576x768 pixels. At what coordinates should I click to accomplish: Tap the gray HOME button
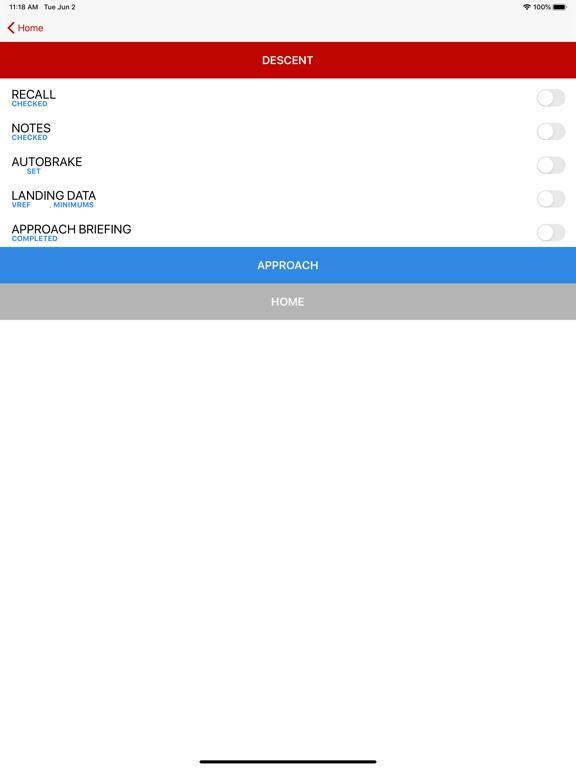click(x=288, y=302)
